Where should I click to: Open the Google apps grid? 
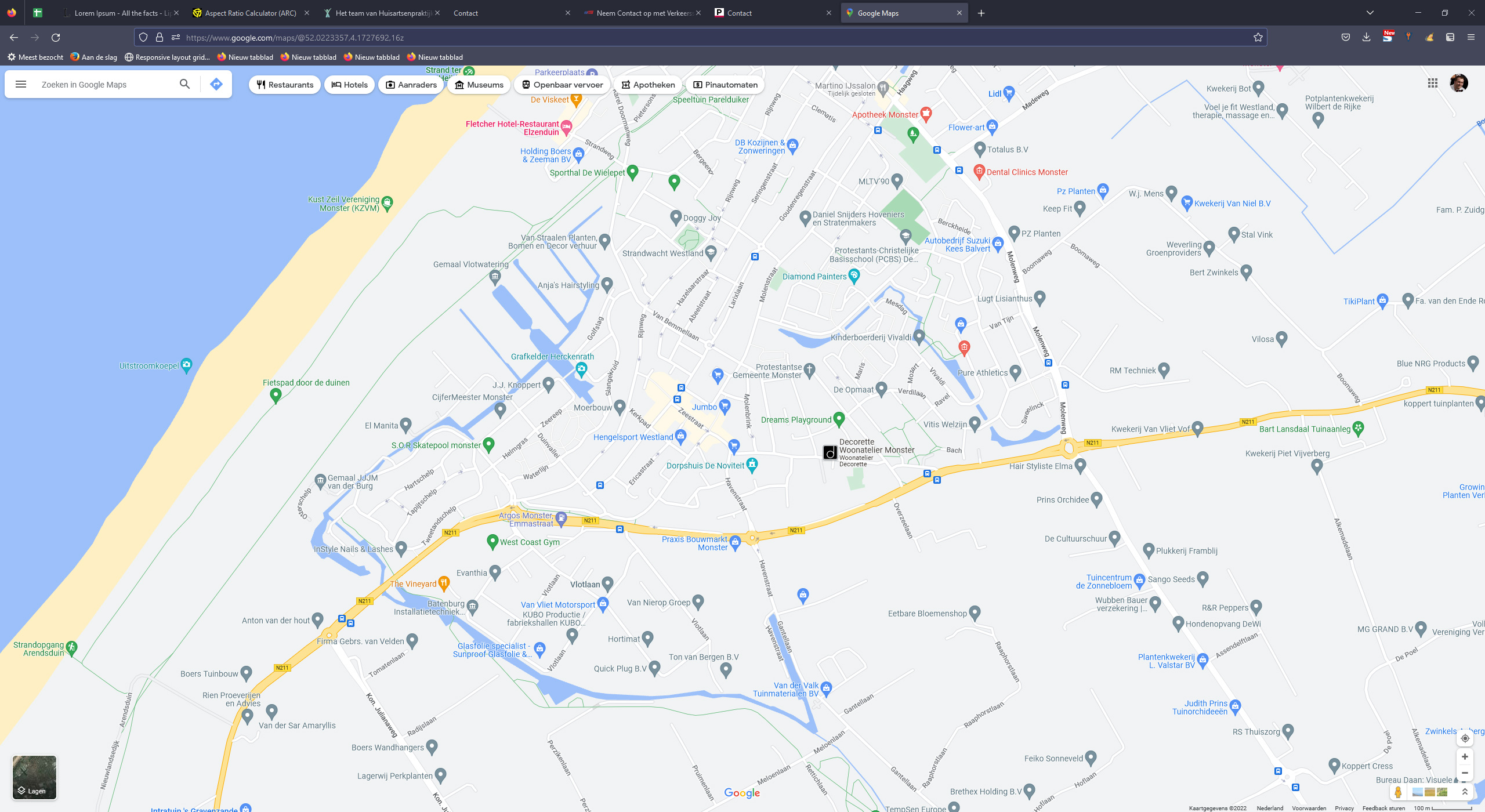(1433, 84)
